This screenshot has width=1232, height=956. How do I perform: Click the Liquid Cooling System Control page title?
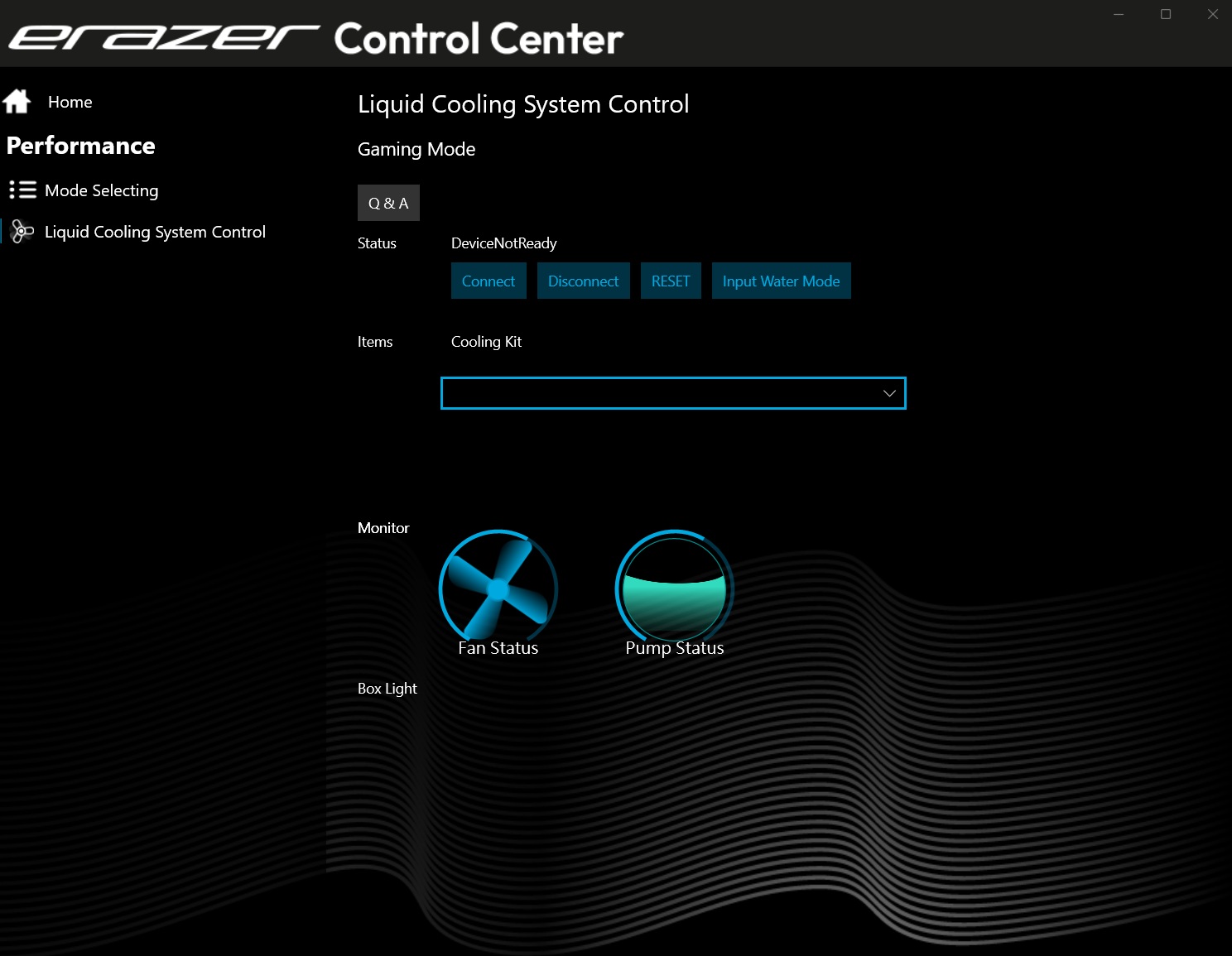point(523,104)
